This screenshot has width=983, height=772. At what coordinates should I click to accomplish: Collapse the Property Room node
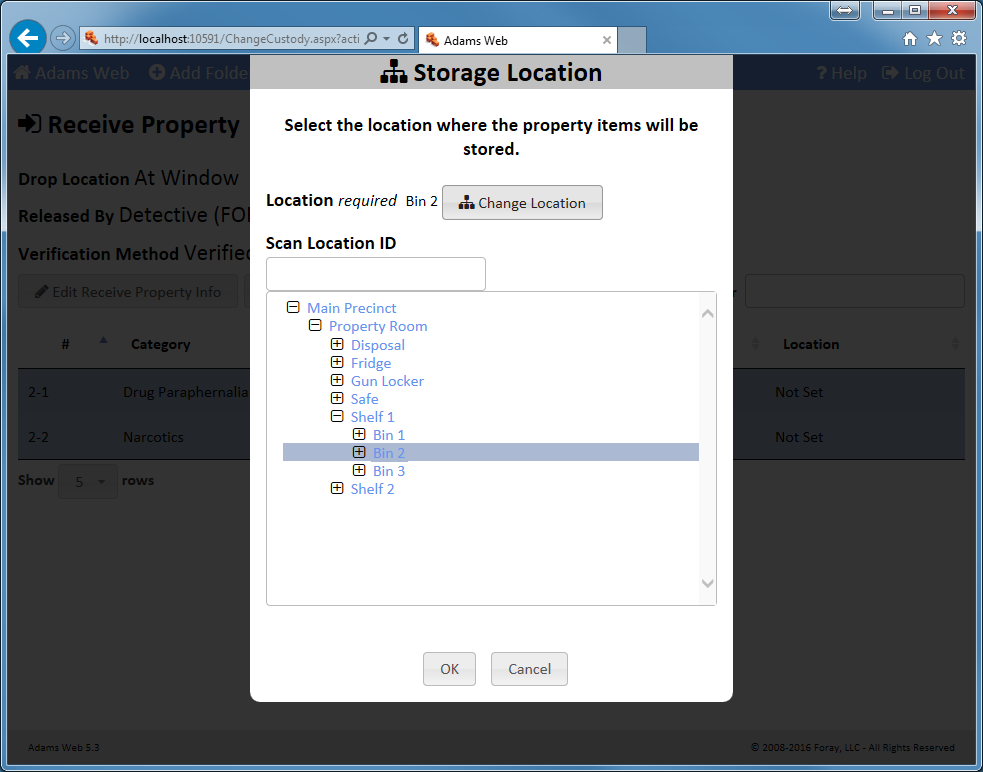[x=315, y=326]
